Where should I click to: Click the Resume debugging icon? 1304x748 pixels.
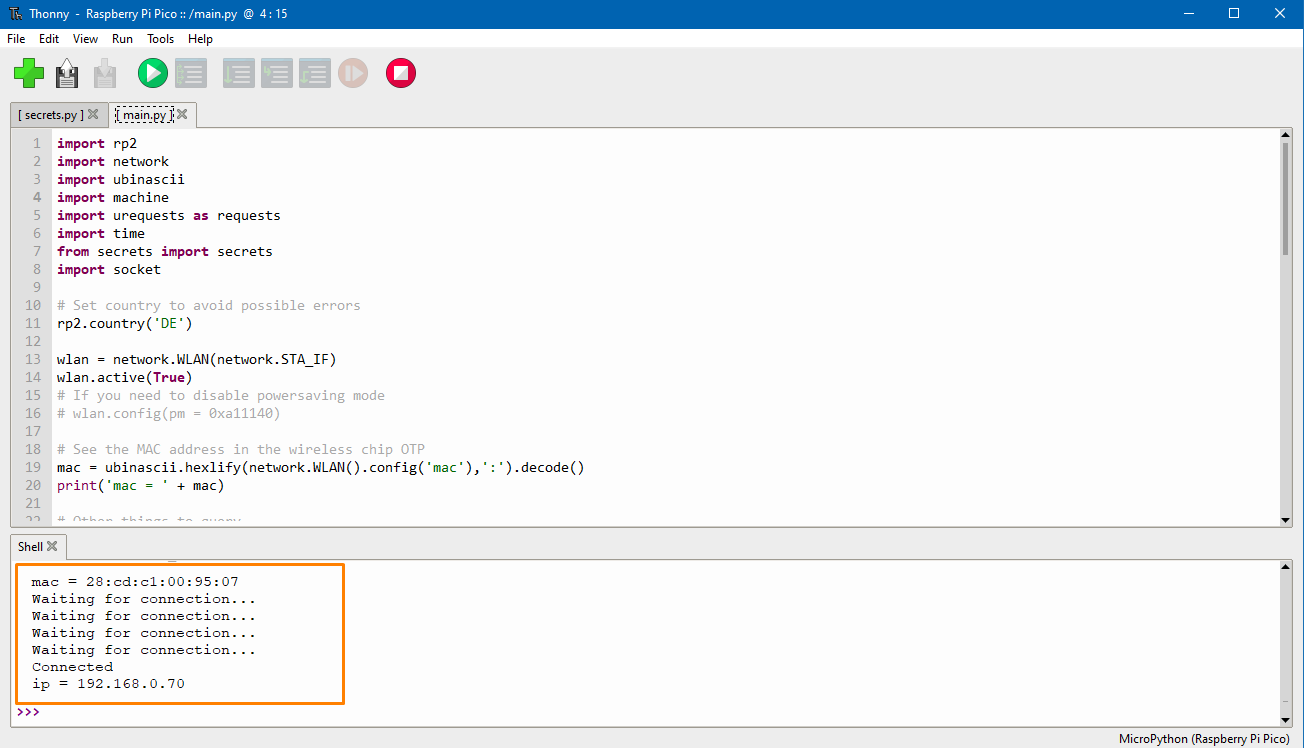click(x=352, y=73)
